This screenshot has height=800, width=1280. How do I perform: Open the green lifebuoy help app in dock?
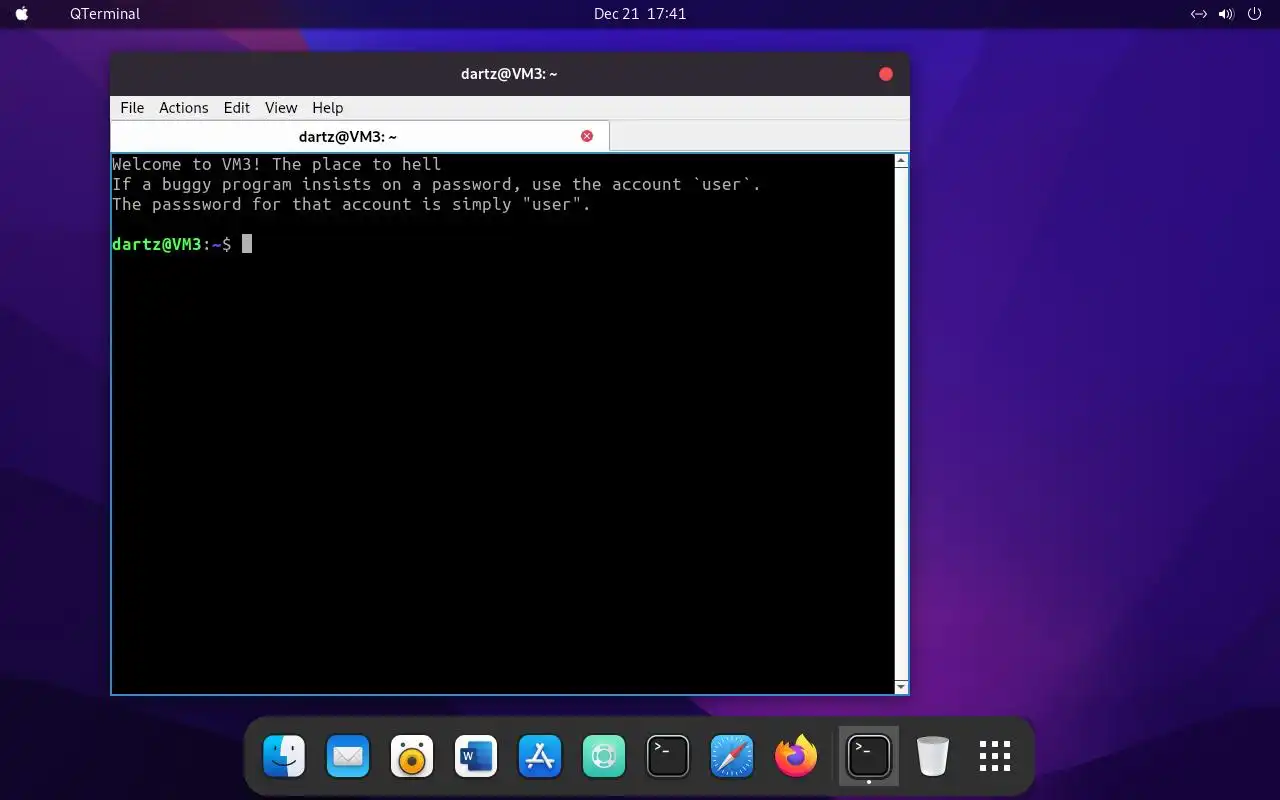pos(604,756)
